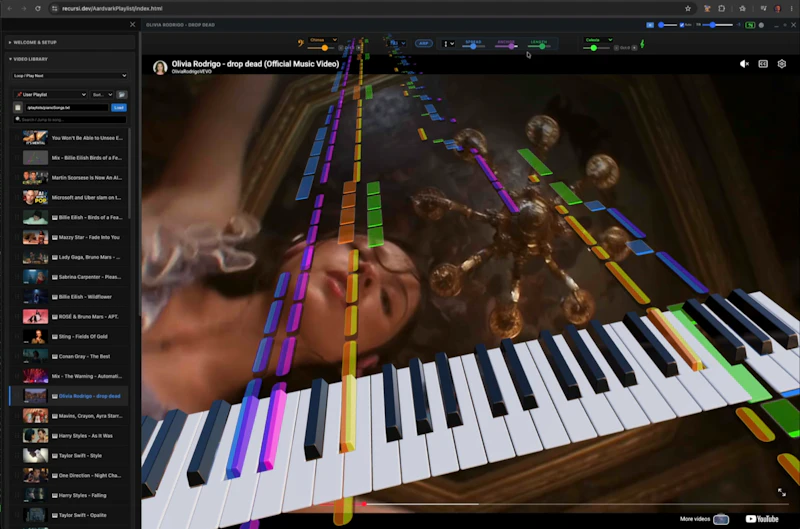800x529 pixels.
Task: Click the Search / Jump to song field
Action: pos(70,119)
